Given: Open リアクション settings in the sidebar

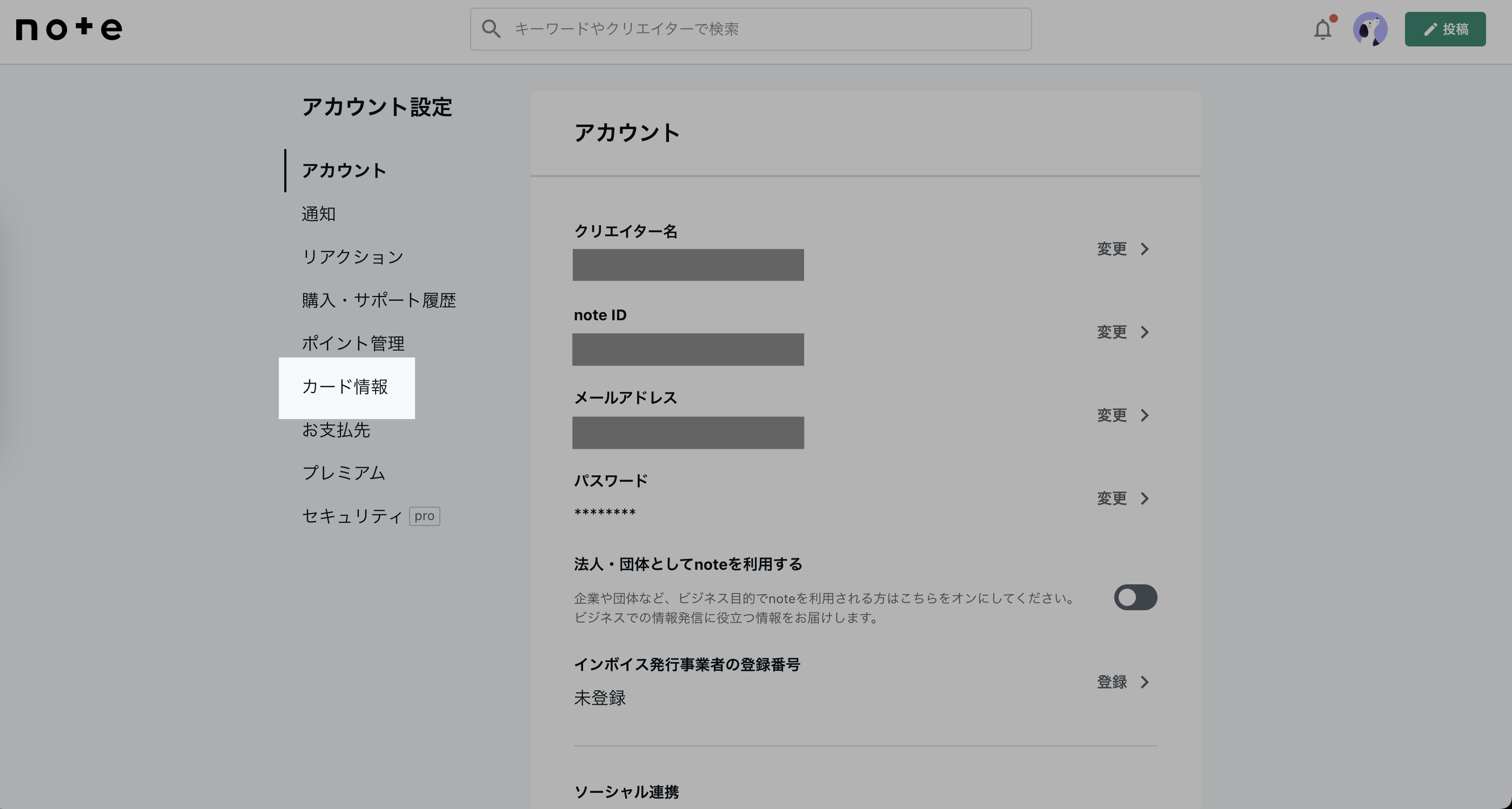Looking at the screenshot, I should click(x=353, y=257).
